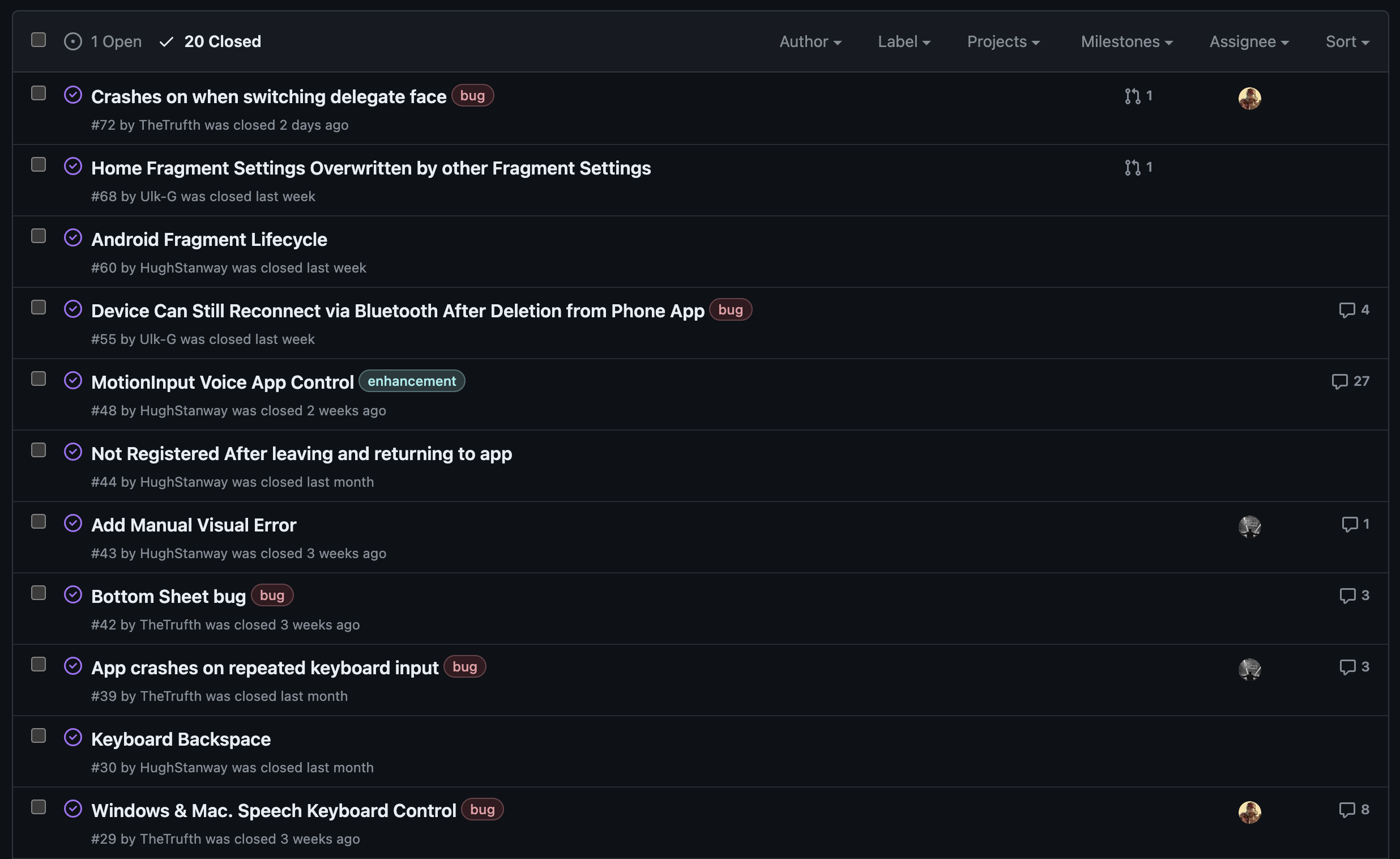
Task: Open the Sort dropdown menu
Action: (x=1347, y=41)
